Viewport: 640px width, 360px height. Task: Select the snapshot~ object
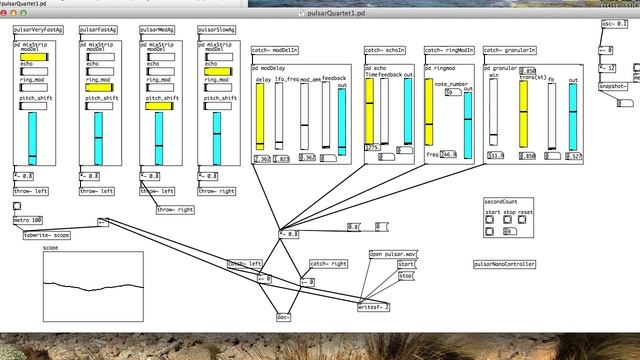pyautogui.click(x=613, y=87)
